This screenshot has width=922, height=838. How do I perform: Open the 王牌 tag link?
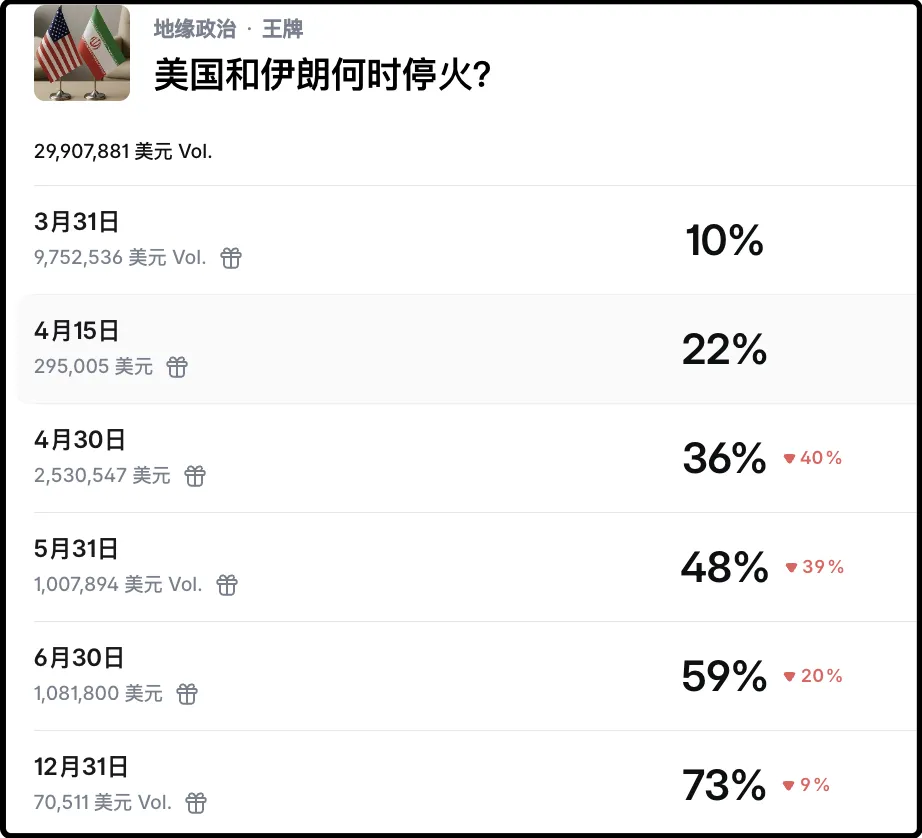(x=283, y=29)
